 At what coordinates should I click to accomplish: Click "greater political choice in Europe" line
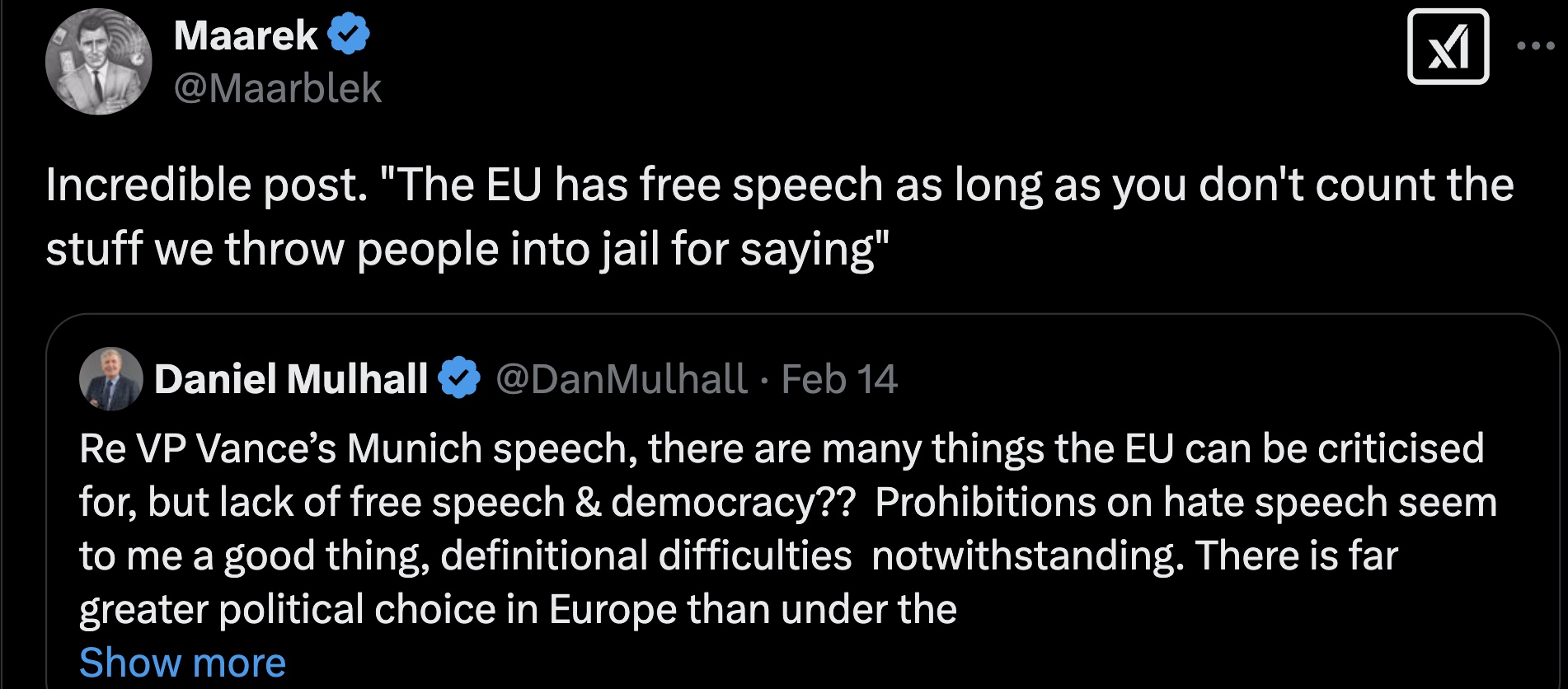(x=518, y=610)
